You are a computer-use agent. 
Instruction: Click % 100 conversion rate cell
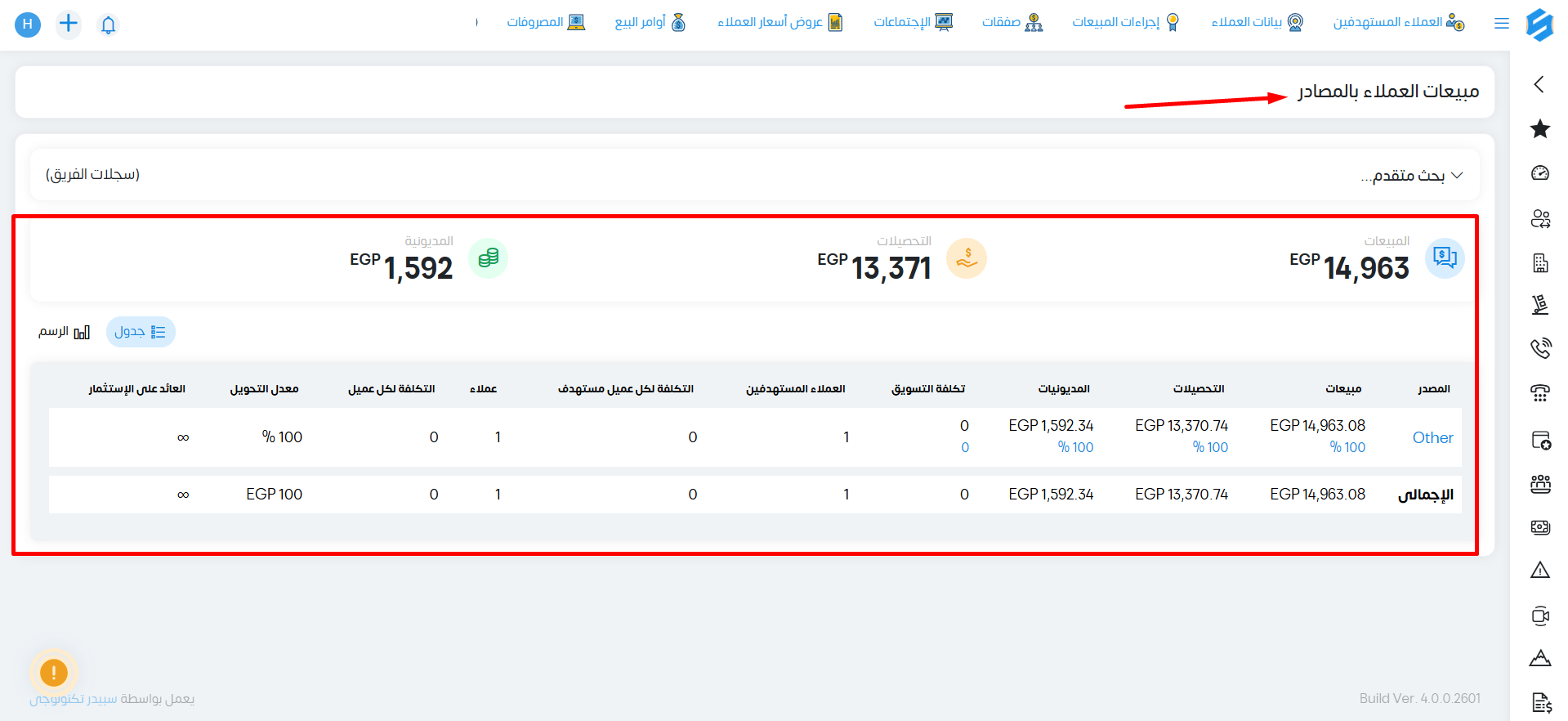click(x=282, y=437)
